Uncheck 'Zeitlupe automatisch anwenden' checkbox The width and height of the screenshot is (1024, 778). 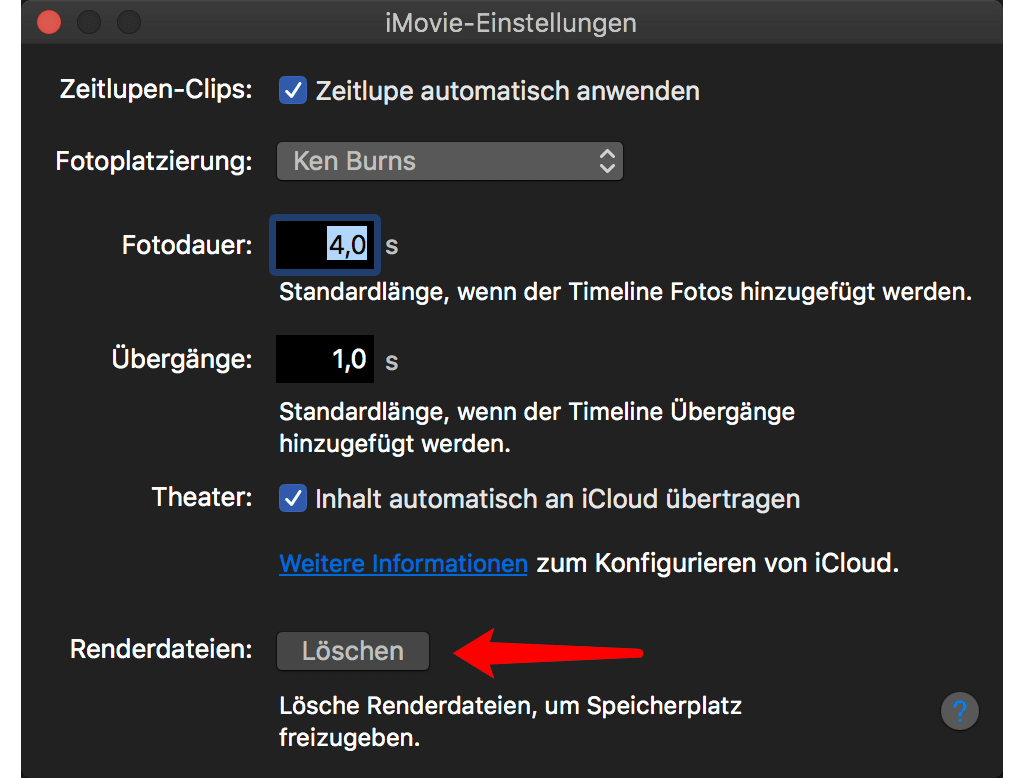(293, 90)
